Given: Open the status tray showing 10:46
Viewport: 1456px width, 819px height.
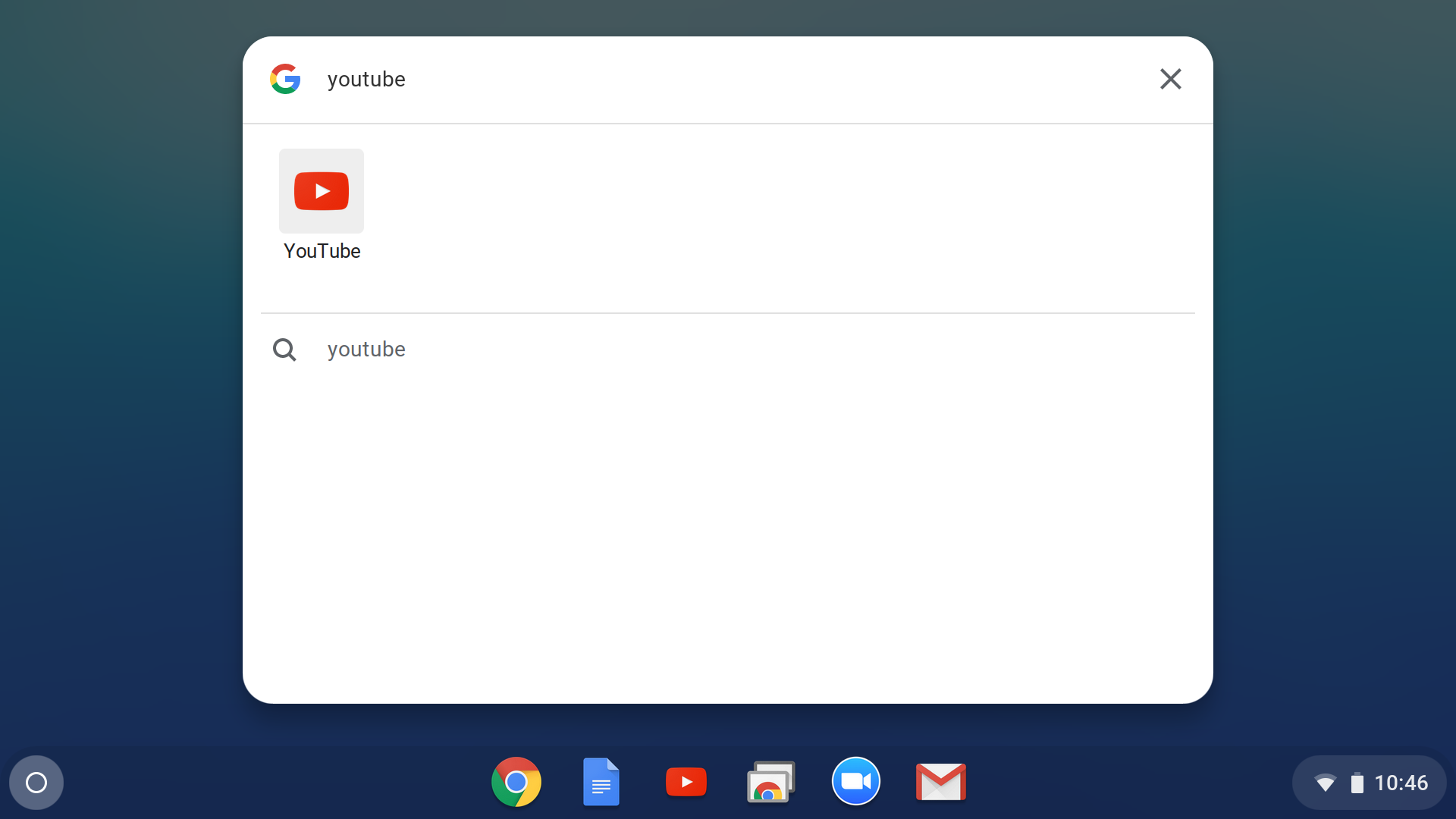Looking at the screenshot, I should click(1370, 783).
